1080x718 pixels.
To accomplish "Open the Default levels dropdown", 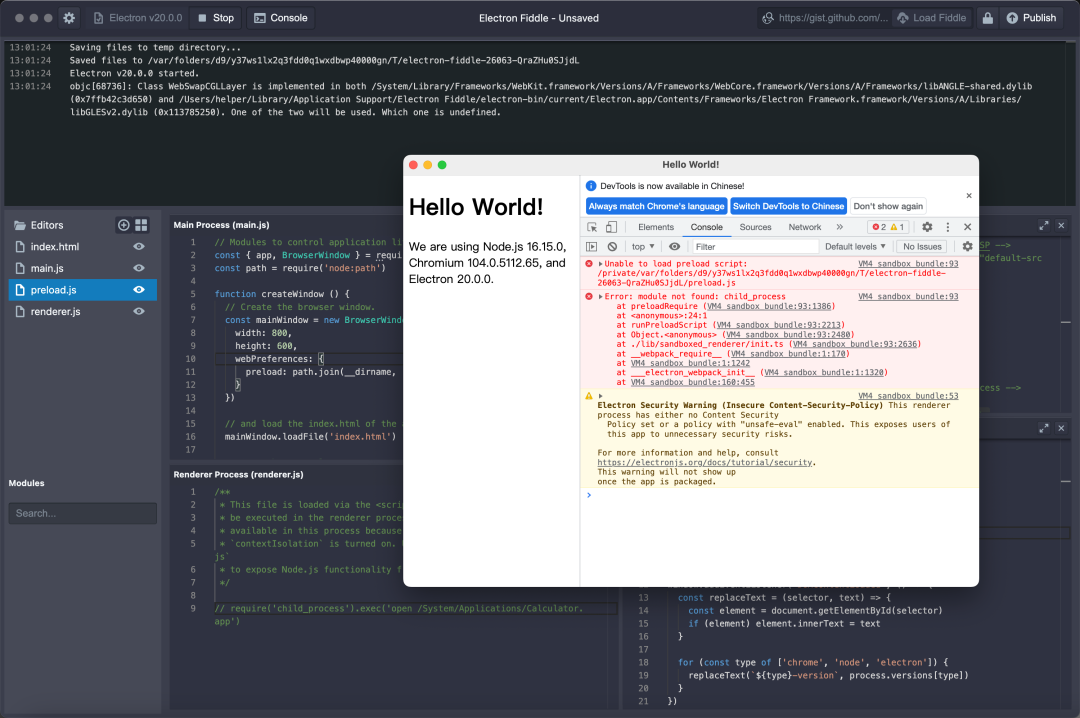I will click(x=855, y=246).
